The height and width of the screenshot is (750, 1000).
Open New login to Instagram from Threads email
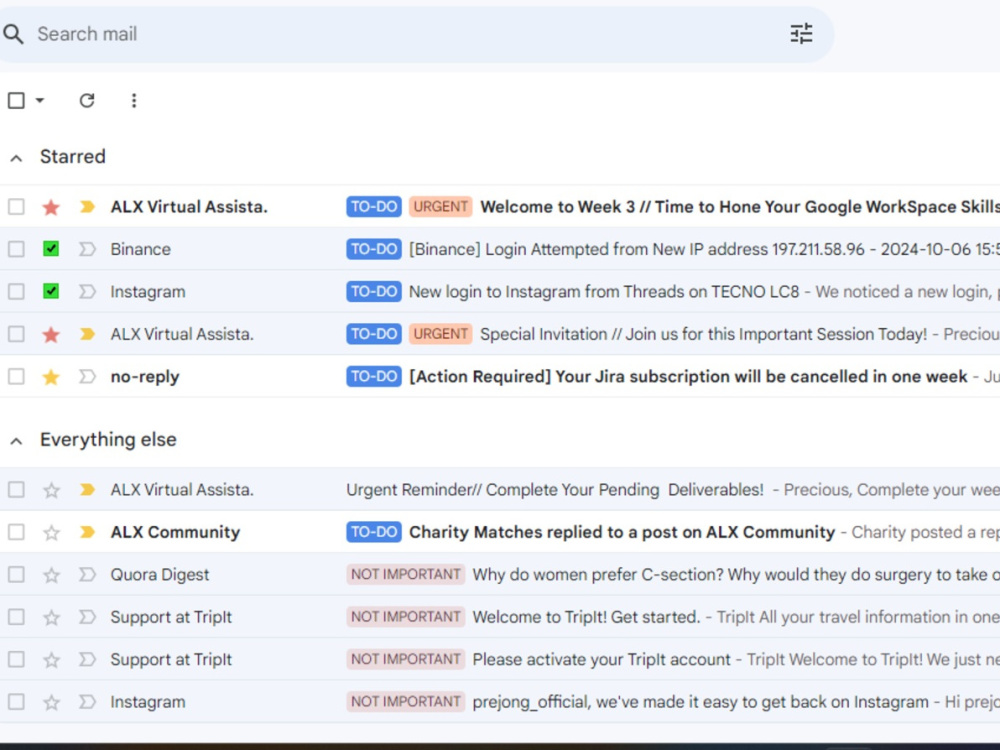(x=603, y=291)
